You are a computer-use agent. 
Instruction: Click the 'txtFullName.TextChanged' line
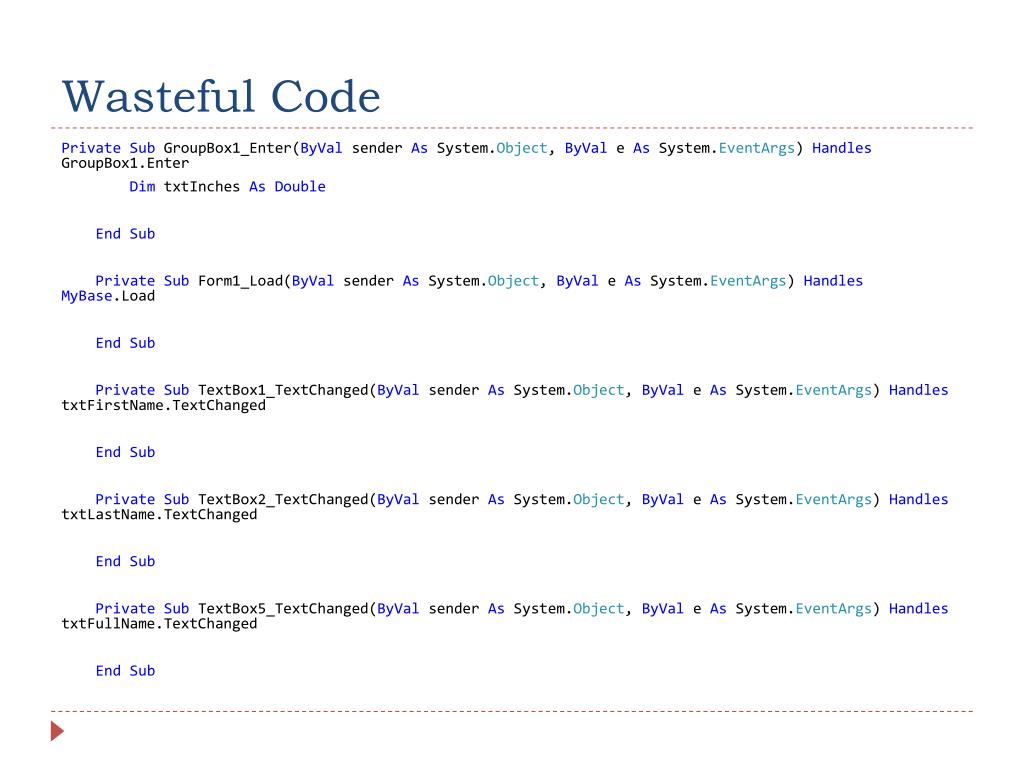click(x=159, y=624)
